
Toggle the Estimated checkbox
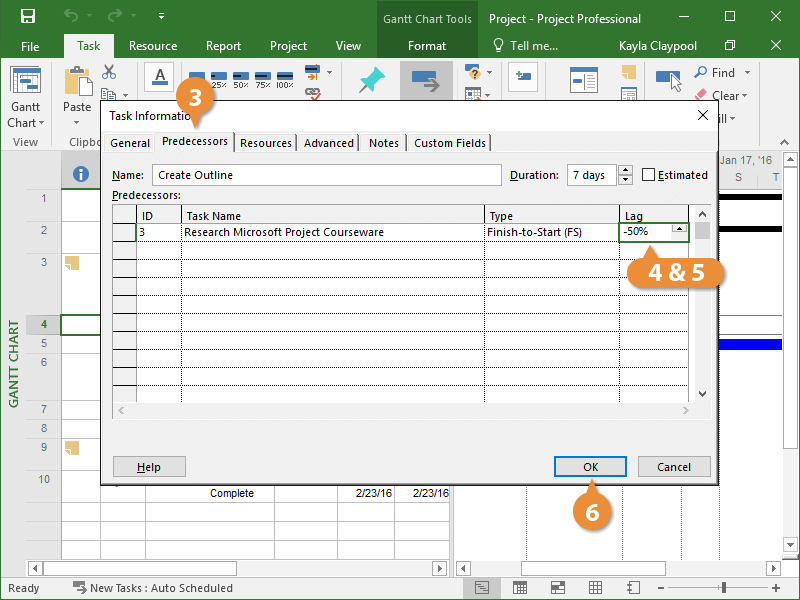(648, 175)
